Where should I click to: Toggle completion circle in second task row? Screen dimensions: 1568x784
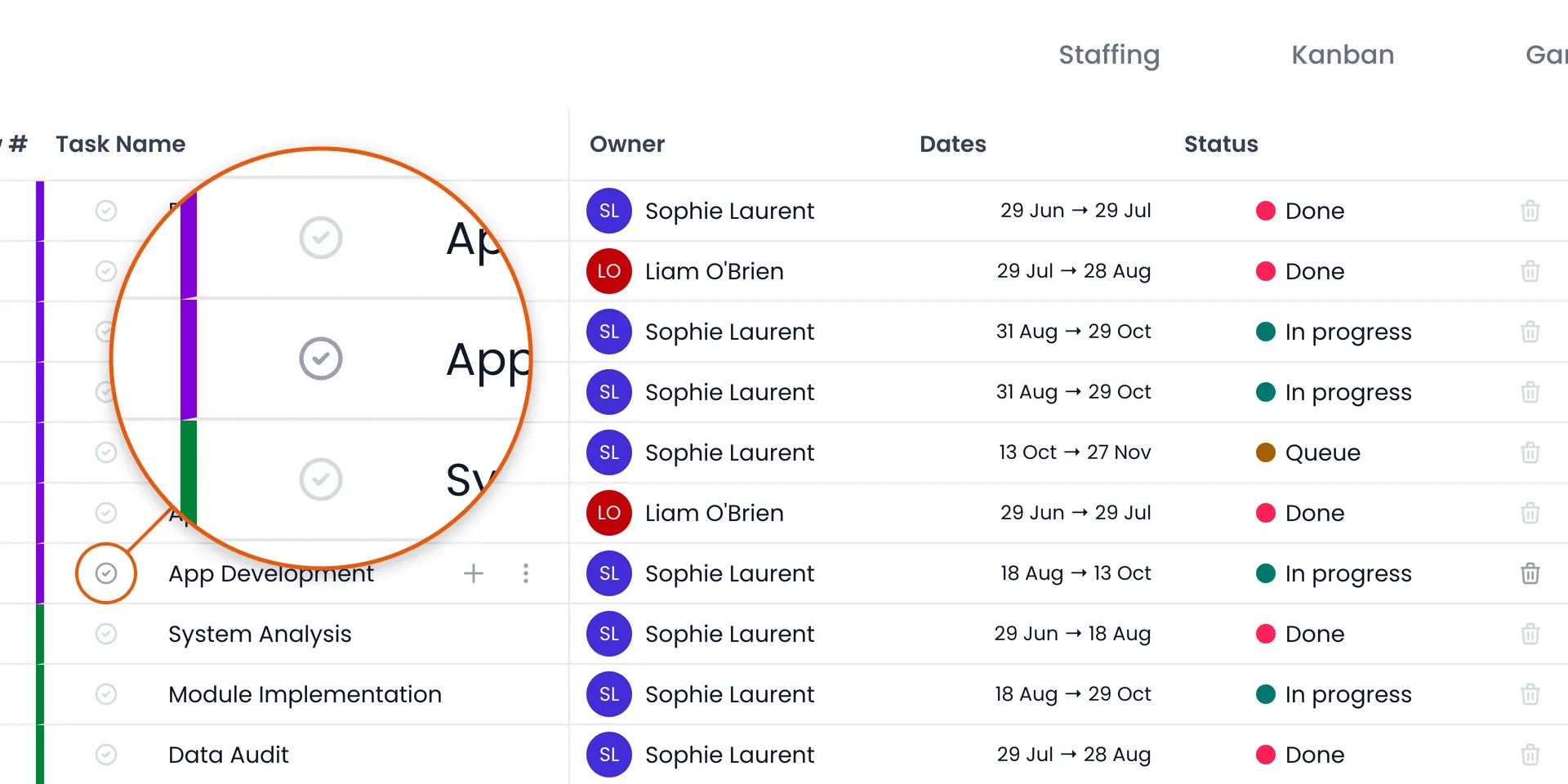click(106, 271)
